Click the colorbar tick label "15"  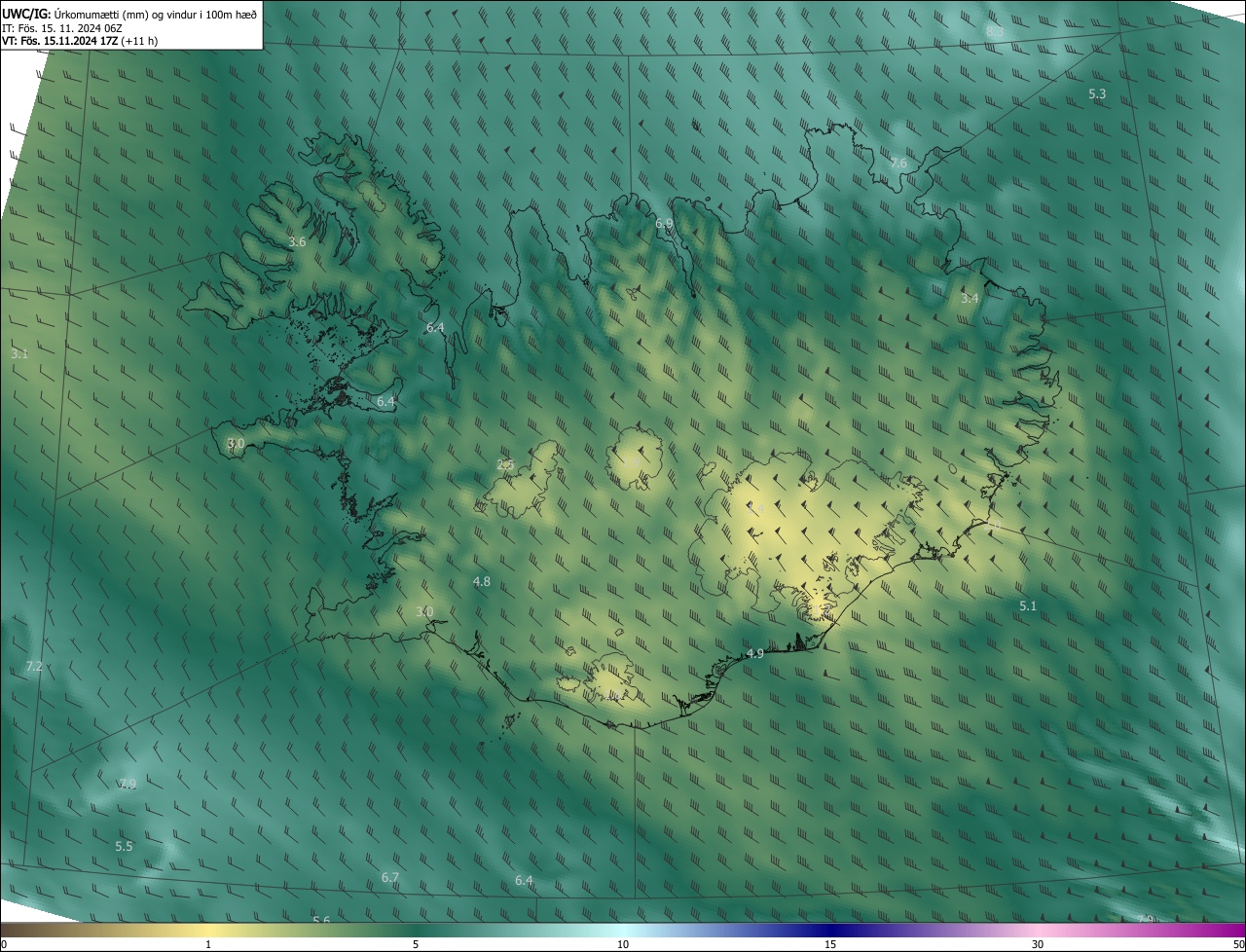(830, 945)
